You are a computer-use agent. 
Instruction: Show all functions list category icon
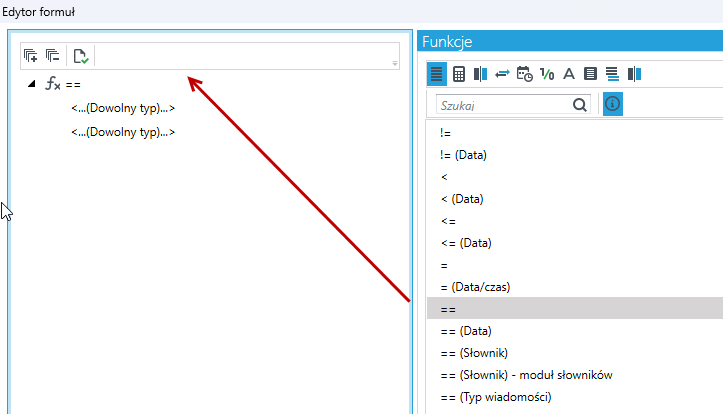(x=437, y=74)
